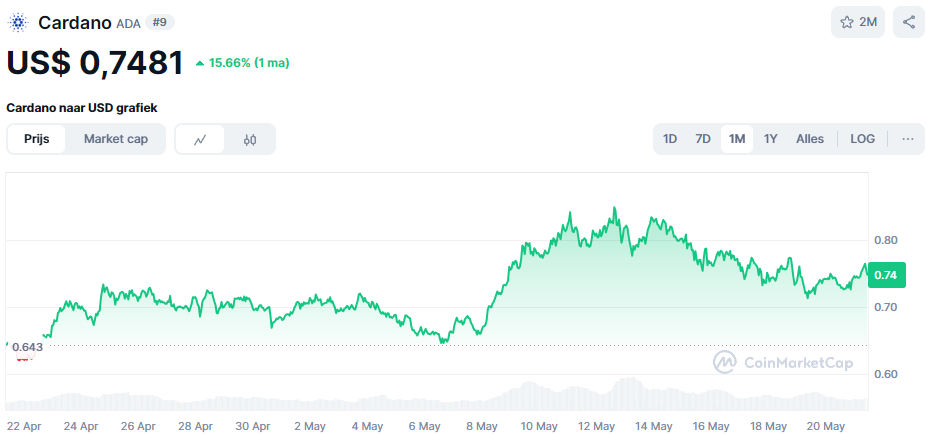
Task: Click the 28 Apr date label
Action: (x=195, y=426)
